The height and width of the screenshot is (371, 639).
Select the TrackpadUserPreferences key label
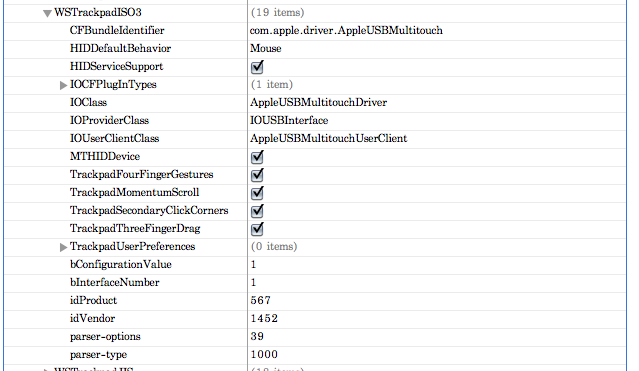132,246
